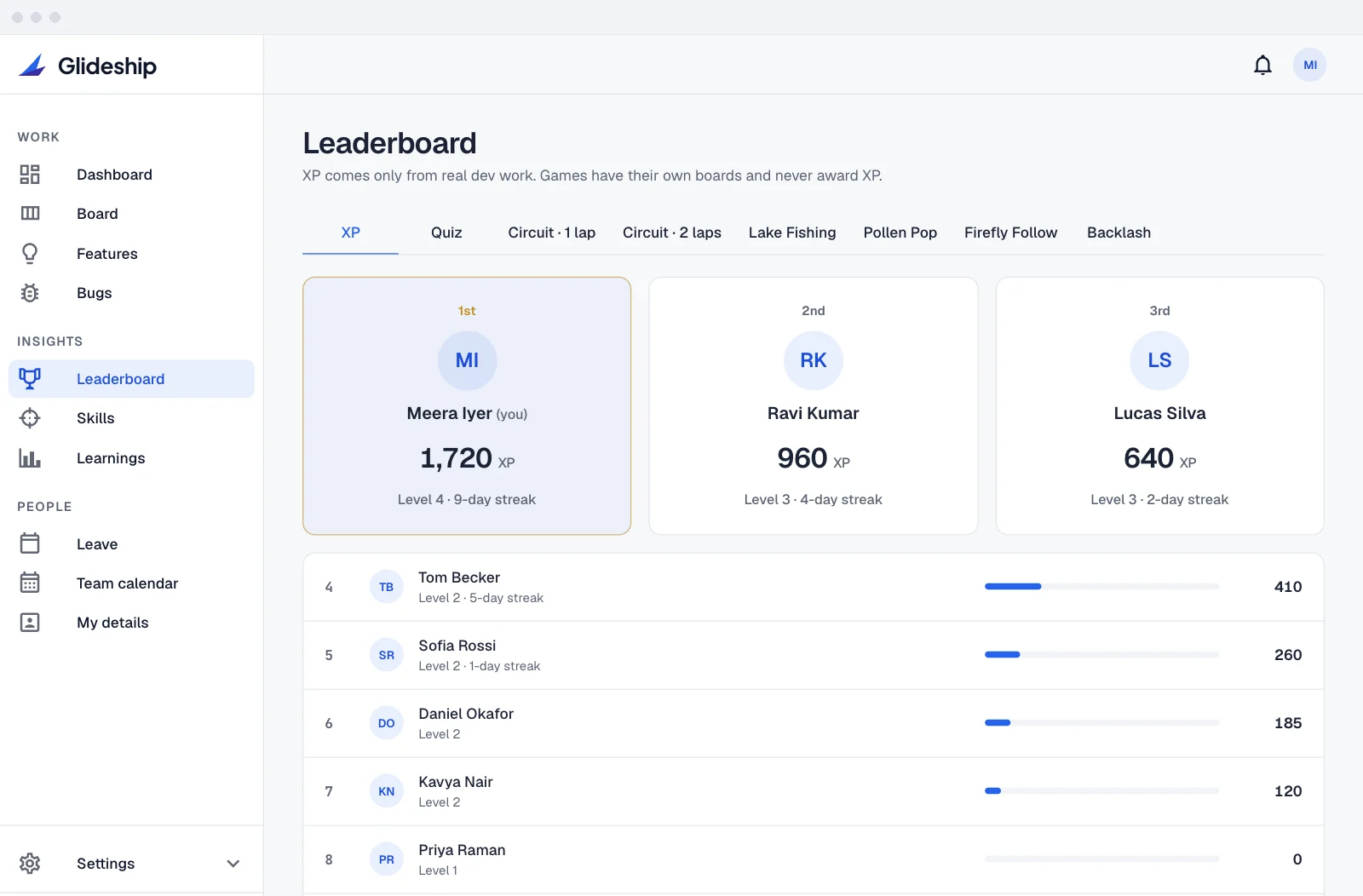The image size is (1363, 896).
Task: Click the Settings gear icon
Action: 30,864
